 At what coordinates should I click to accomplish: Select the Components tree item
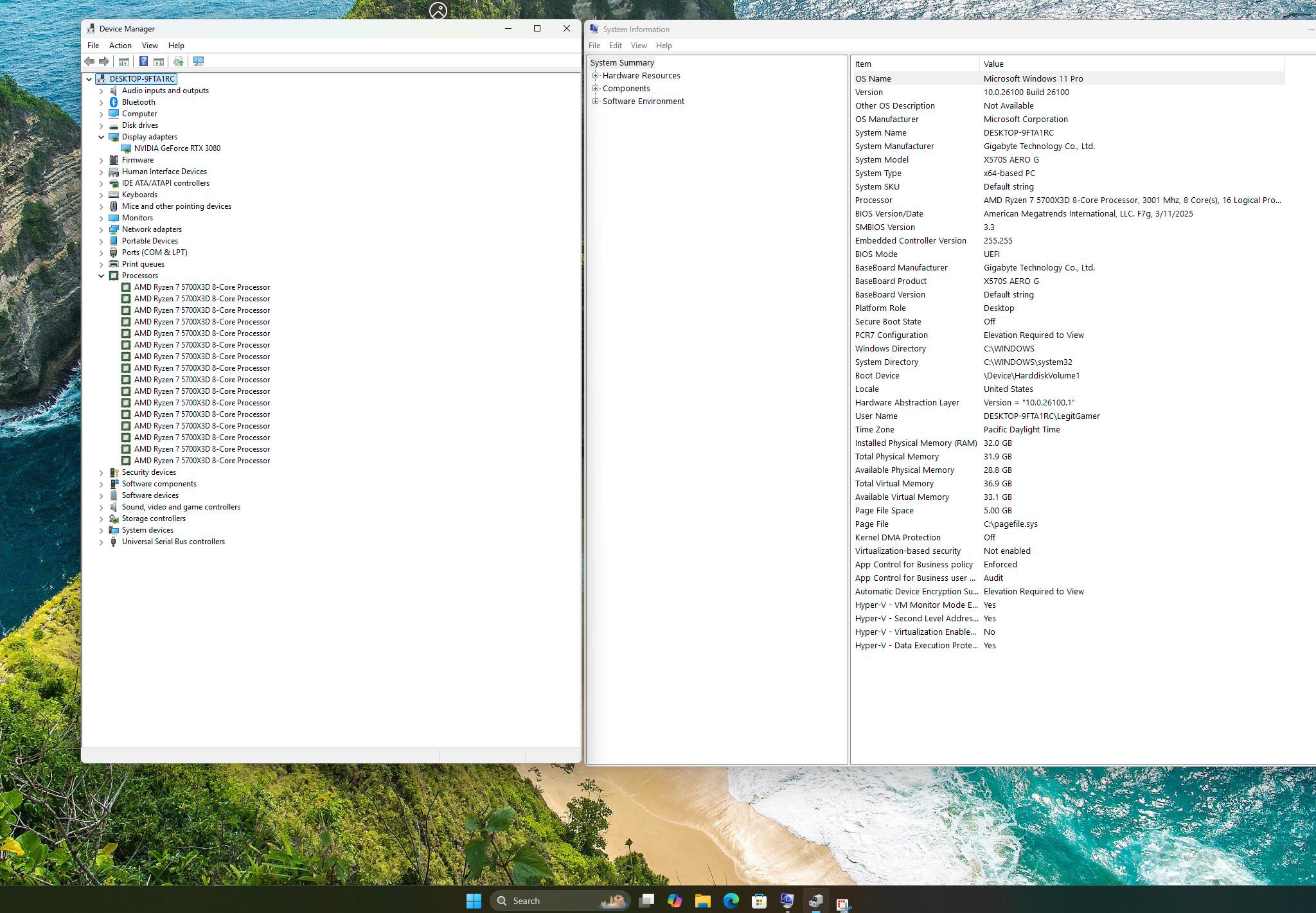click(626, 88)
